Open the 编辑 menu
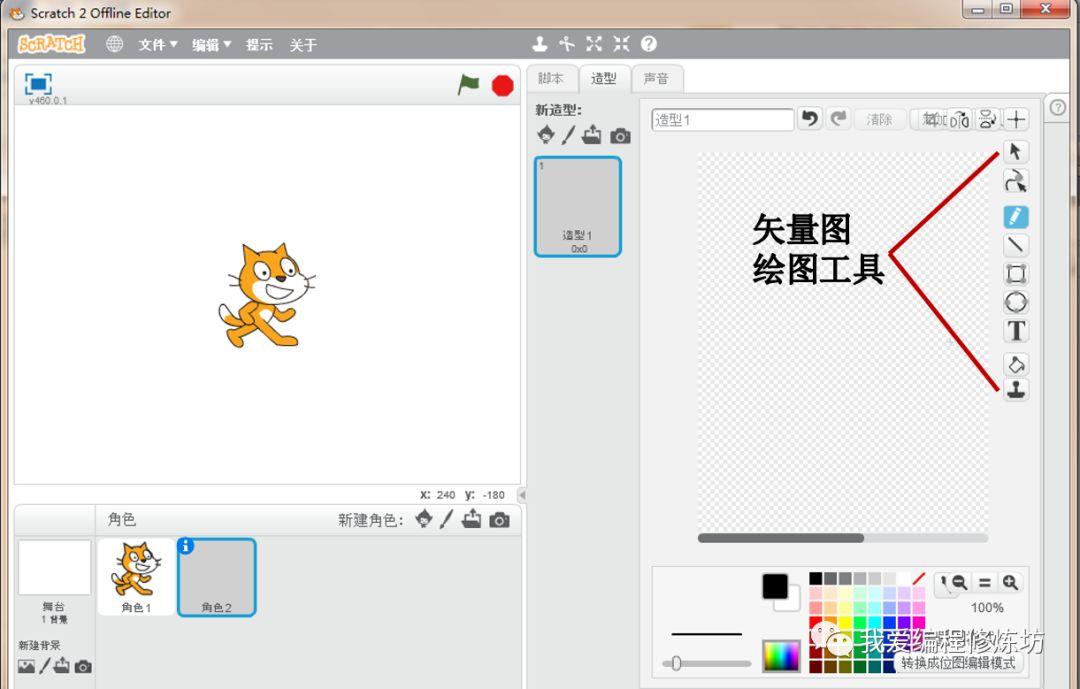The height and width of the screenshot is (689, 1080). (211, 45)
